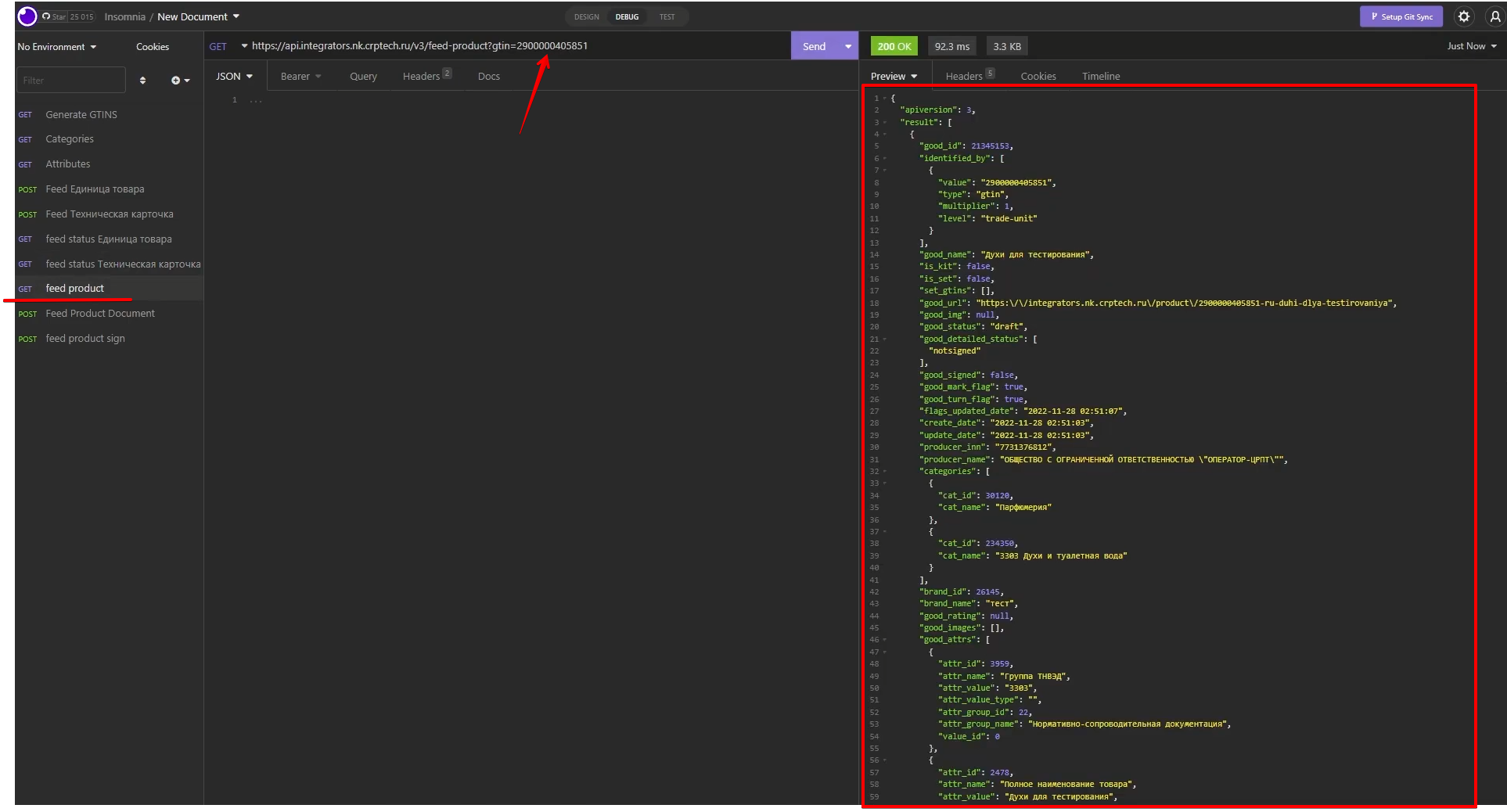
Task: Select Feed Техническая карточка request
Action: [110, 214]
